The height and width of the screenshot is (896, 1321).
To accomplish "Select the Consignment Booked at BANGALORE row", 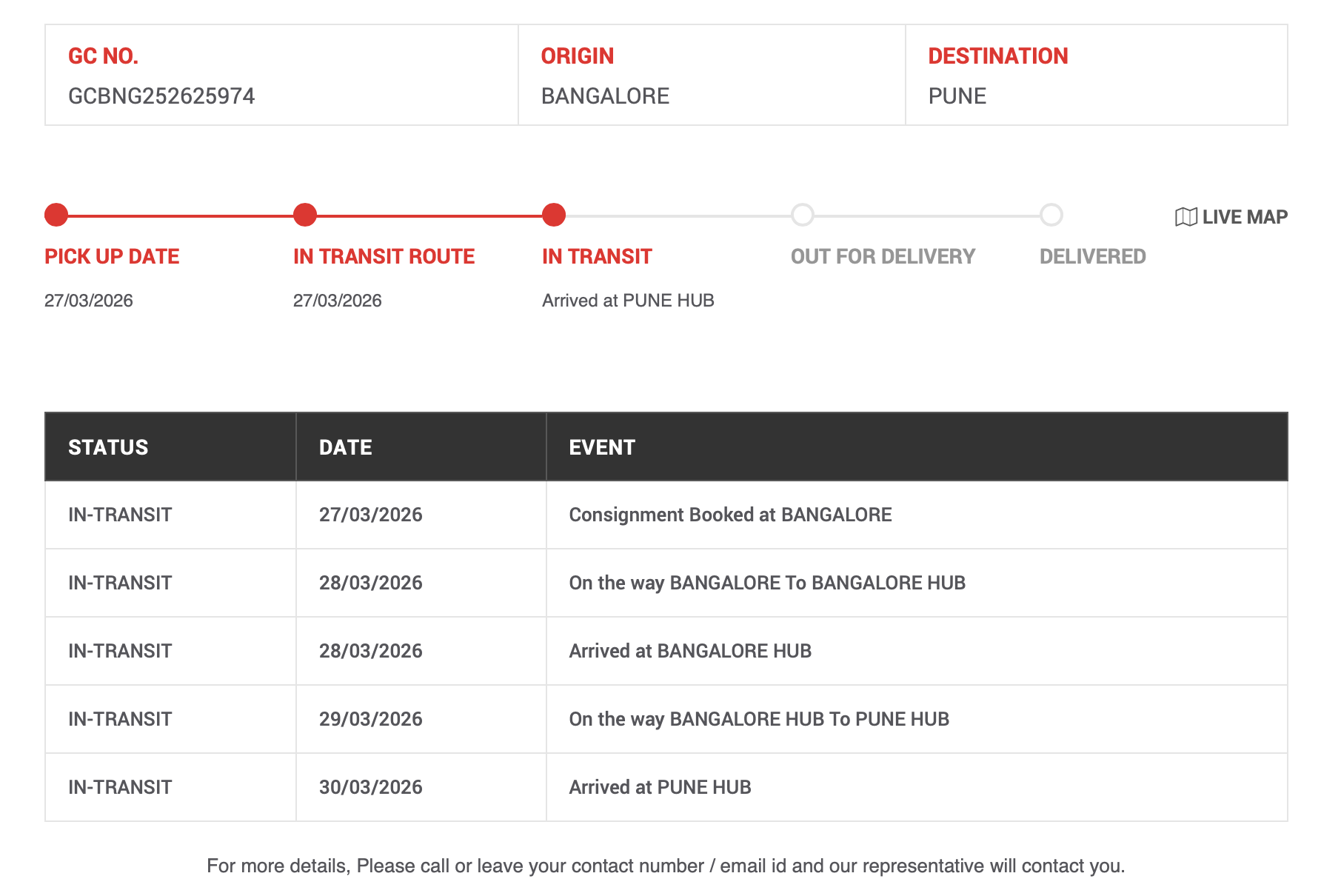I will (x=730, y=515).
